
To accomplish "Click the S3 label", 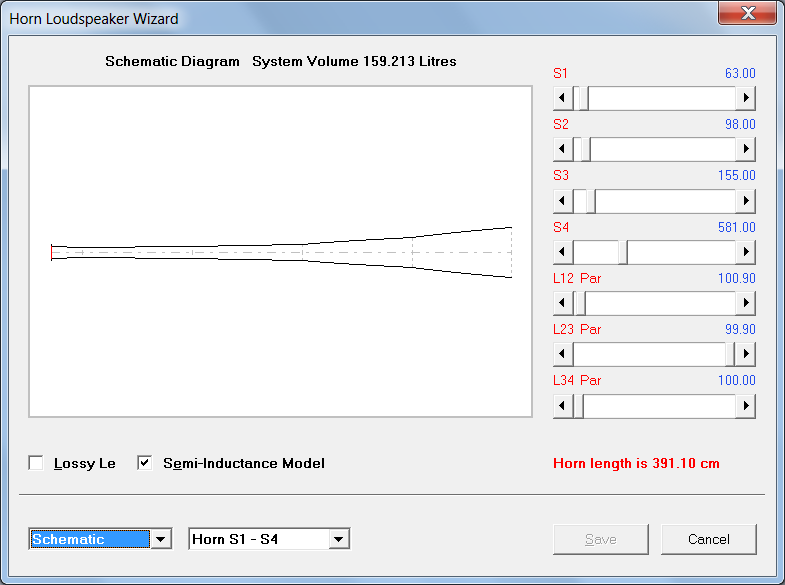I will 561,175.
